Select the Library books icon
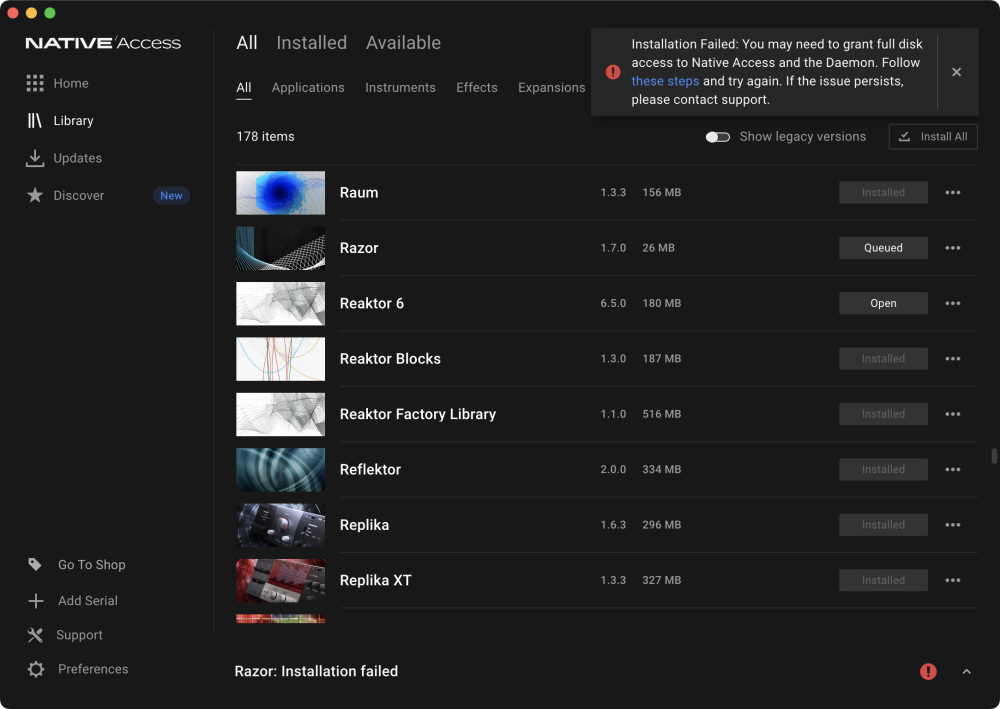The height and width of the screenshot is (709, 1000). click(34, 121)
